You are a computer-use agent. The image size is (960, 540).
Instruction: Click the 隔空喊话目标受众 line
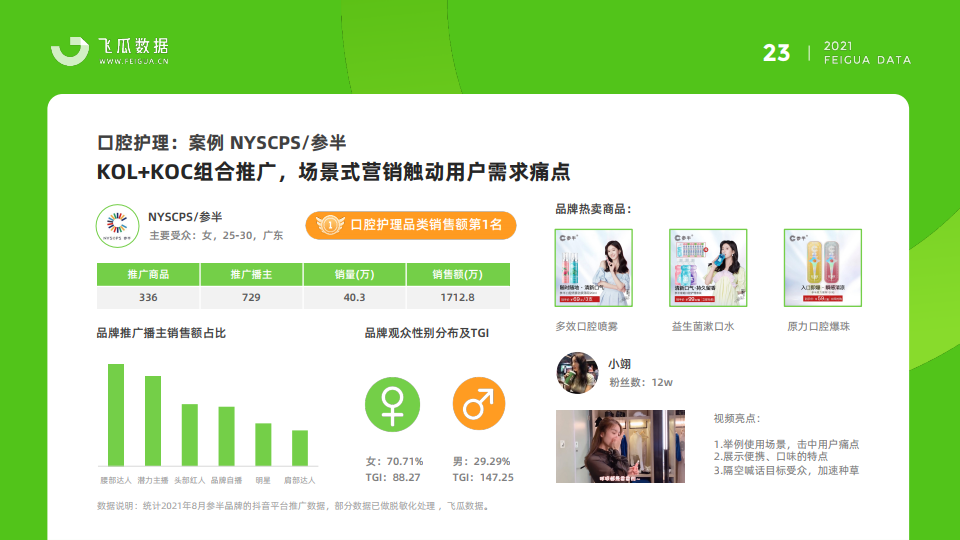click(x=787, y=470)
